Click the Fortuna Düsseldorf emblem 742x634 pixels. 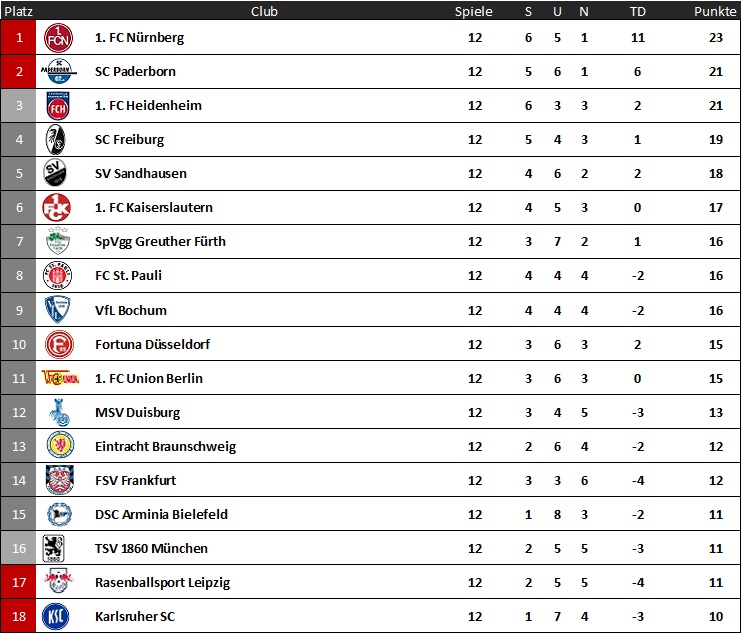pos(59,344)
